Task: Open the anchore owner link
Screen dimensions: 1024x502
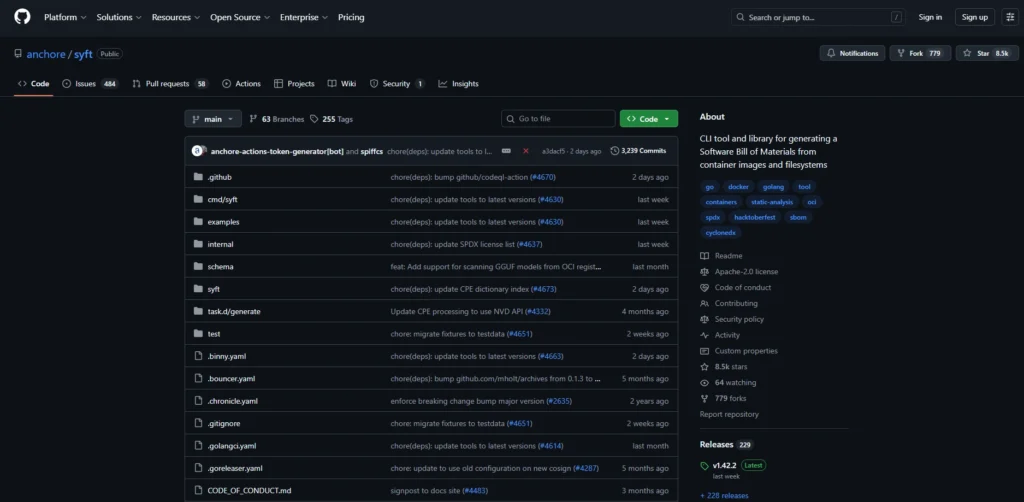Action: click(x=46, y=54)
